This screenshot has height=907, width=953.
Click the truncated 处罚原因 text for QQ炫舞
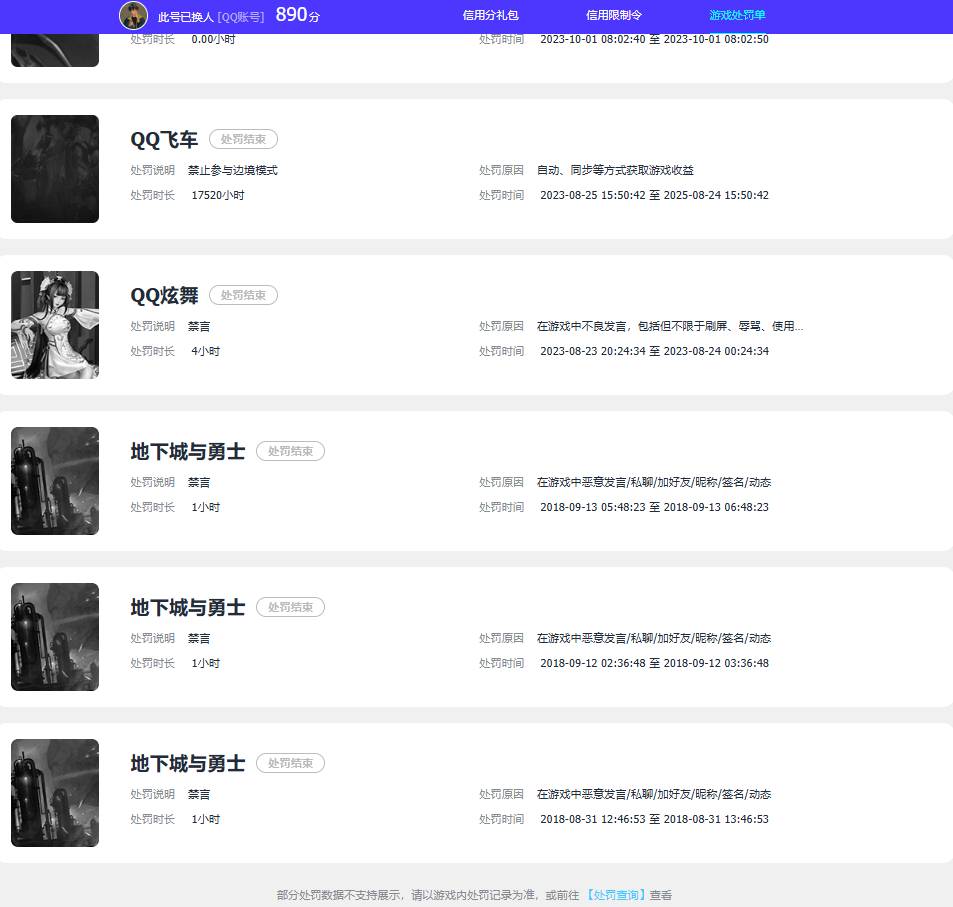pyautogui.click(x=669, y=326)
